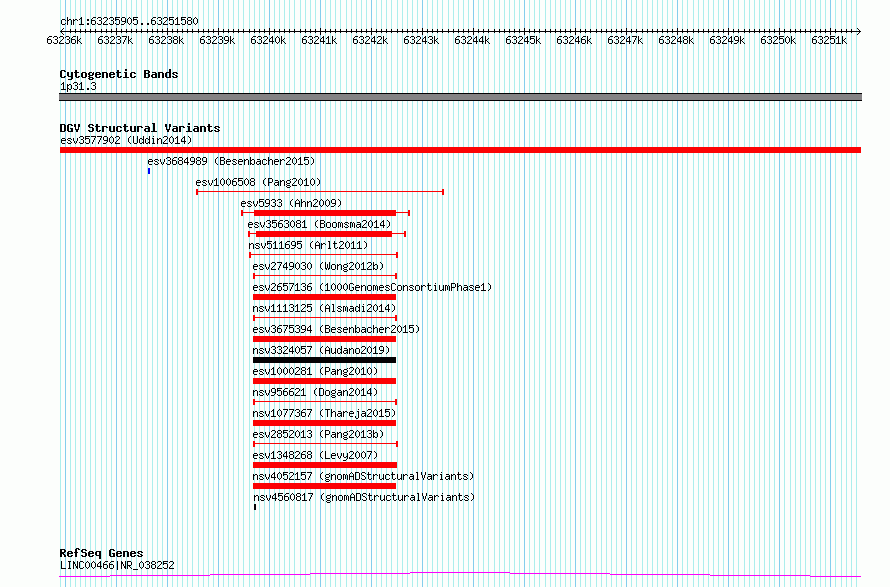Click the esv3577902 (Uddin2014) variant label
Screen dimensions: 890x587
coord(126,140)
